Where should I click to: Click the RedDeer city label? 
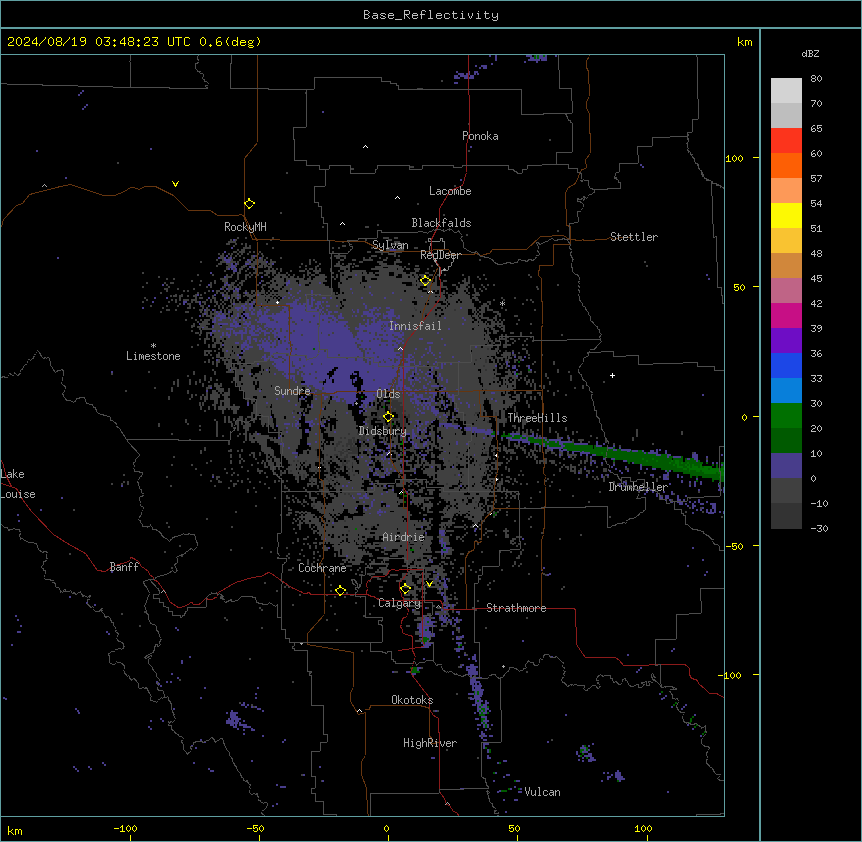click(x=440, y=255)
